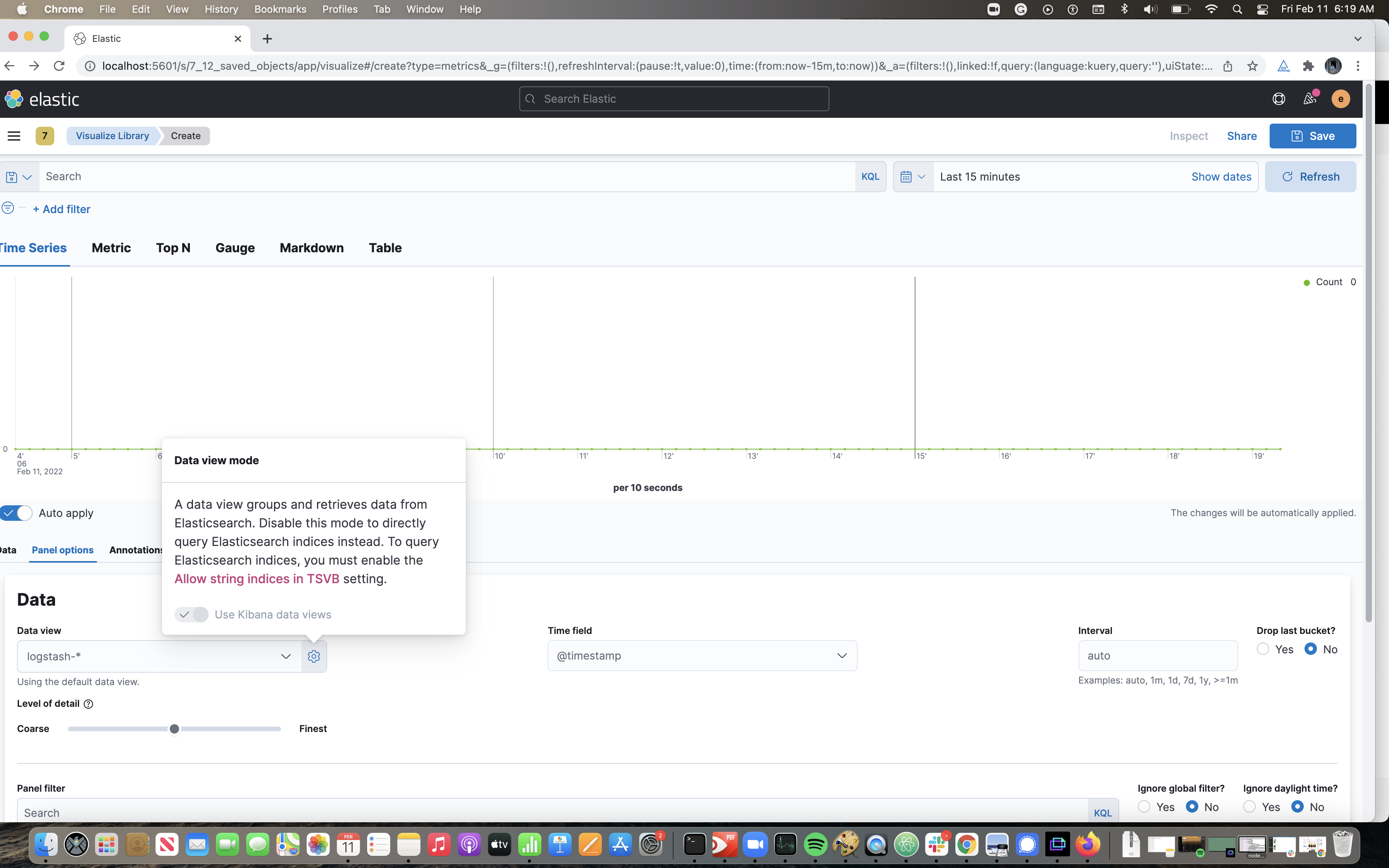Disable Use Kibana data views
The image size is (1389, 868).
tap(192, 614)
